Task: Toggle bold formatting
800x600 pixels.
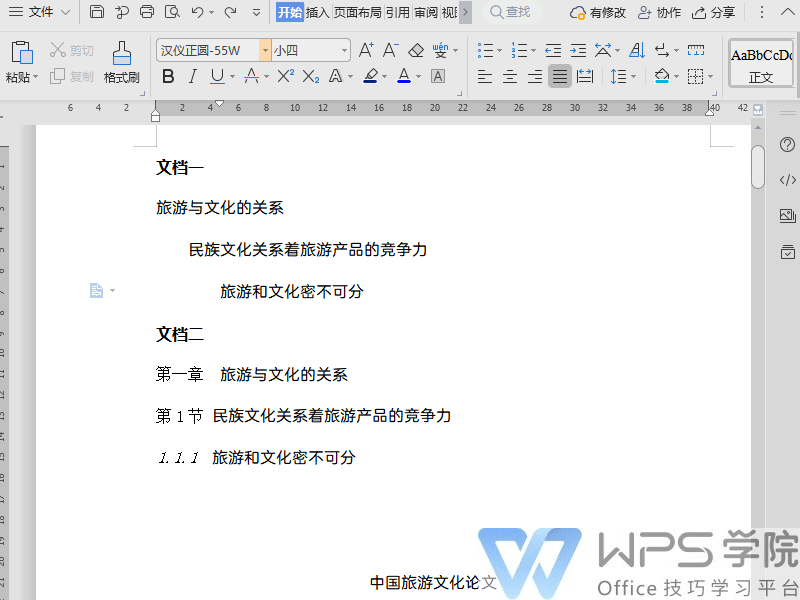Action: point(168,76)
